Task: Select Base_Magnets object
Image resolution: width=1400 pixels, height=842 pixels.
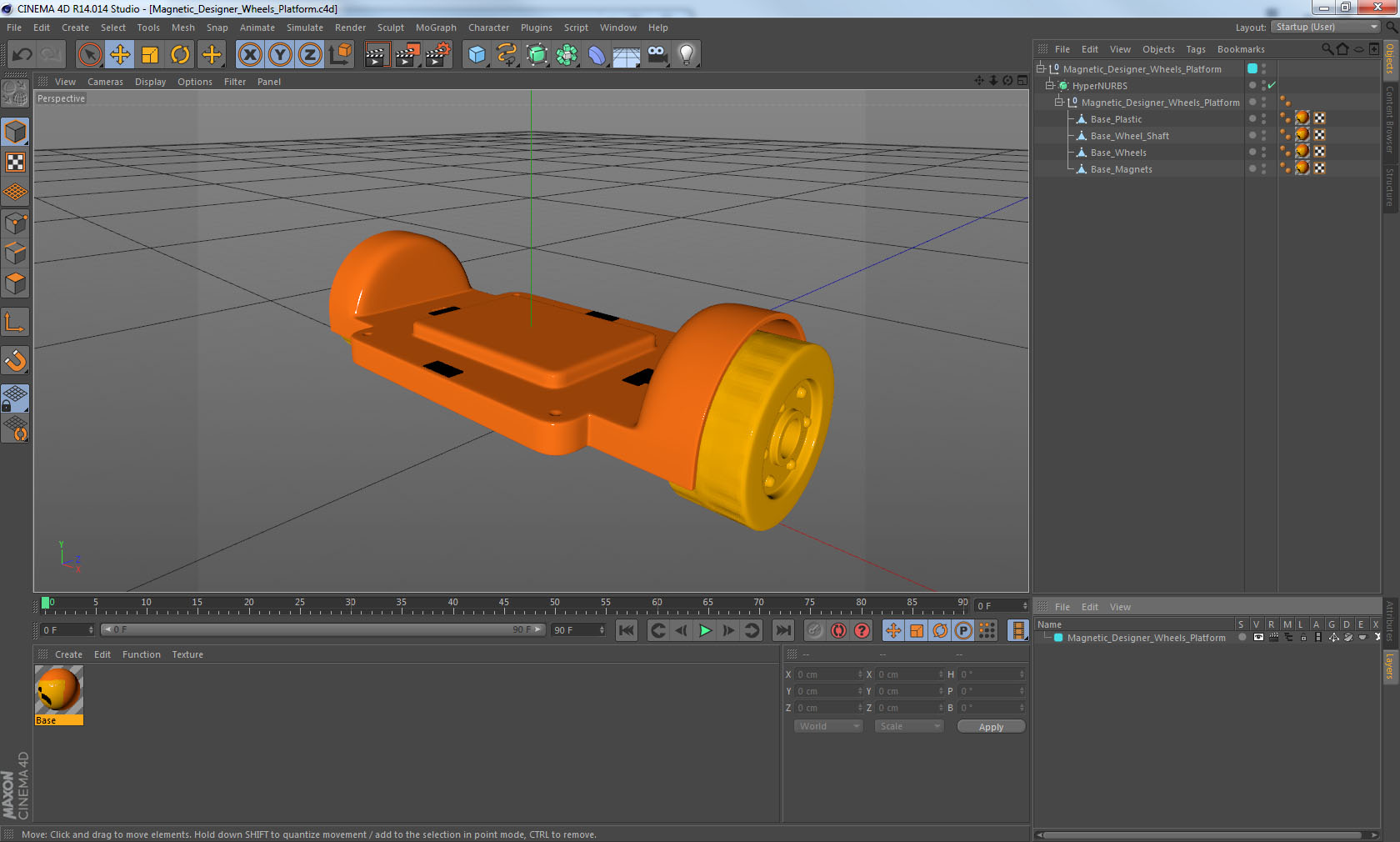Action: pyautogui.click(x=1121, y=169)
